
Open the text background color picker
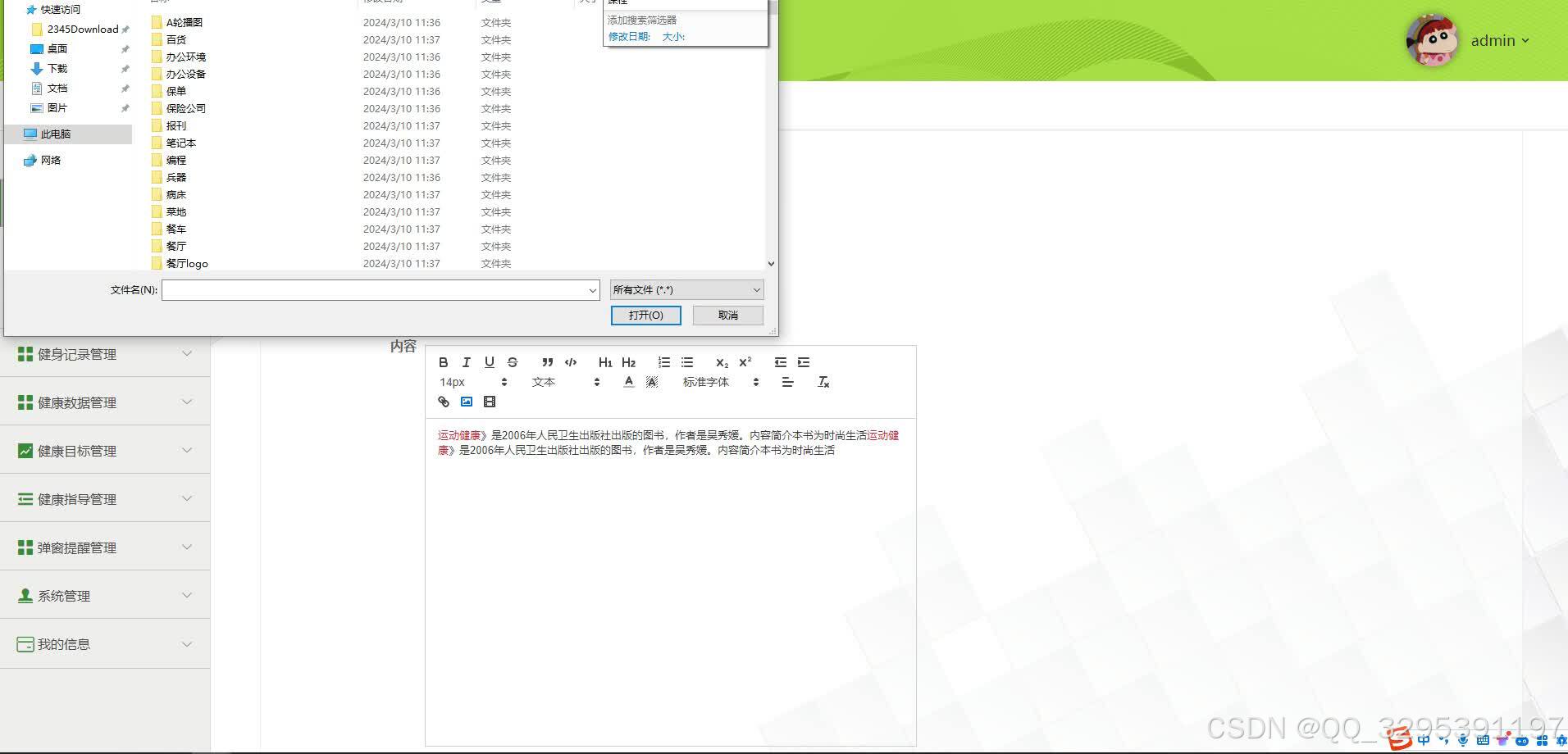(652, 382)
